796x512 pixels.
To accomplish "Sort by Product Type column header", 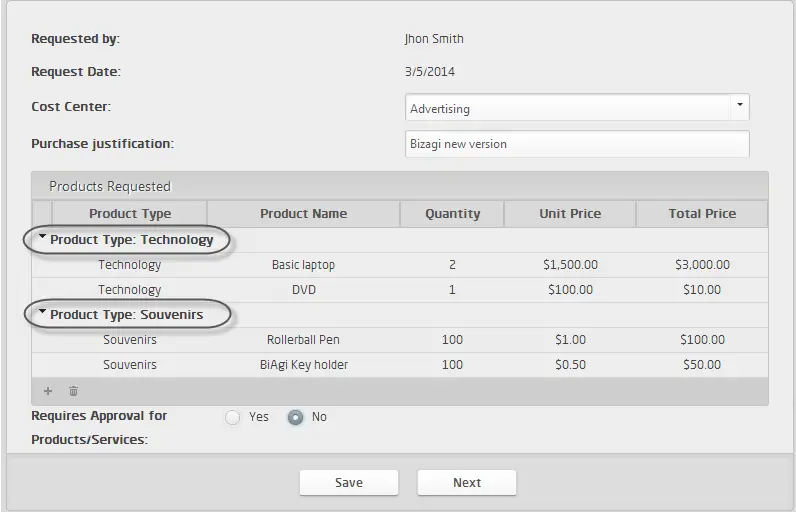I will [x=130, y=214].
